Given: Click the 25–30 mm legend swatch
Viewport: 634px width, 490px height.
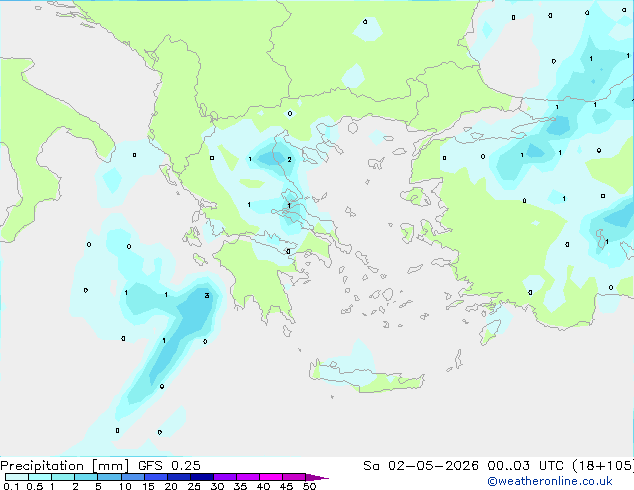Looking at the screenshot, I should (x=202, y=477).
